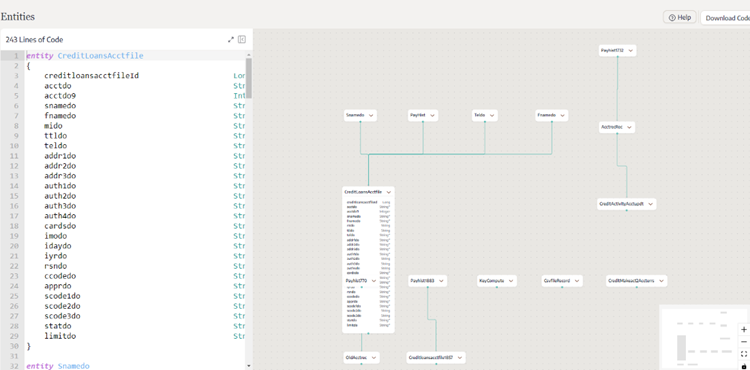The image size is (750, 370).
Task: Expand the KeyCompute node chevron
Action: click(511, 281)
